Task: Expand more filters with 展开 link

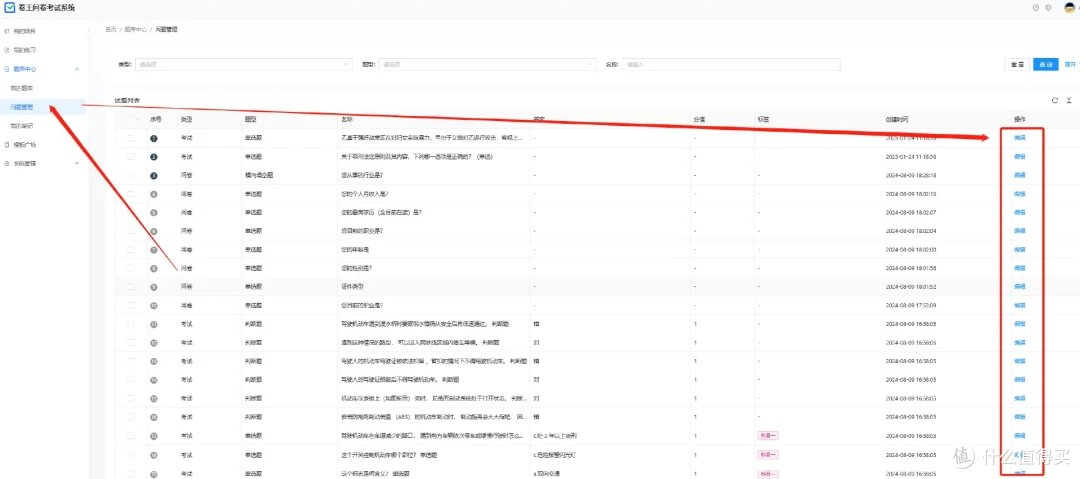Action: (x=1070, y=64)
